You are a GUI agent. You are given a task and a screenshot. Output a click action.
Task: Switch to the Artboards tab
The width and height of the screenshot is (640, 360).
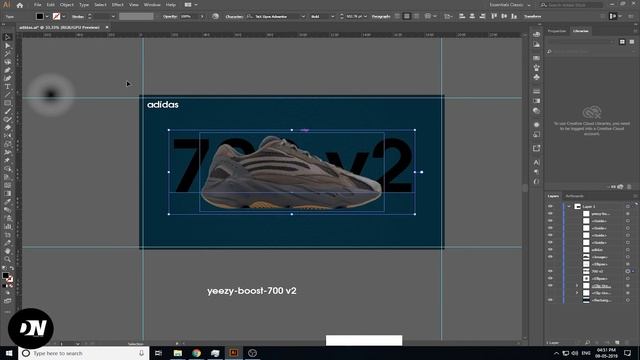pyautogui.click(x=575, y=196)
